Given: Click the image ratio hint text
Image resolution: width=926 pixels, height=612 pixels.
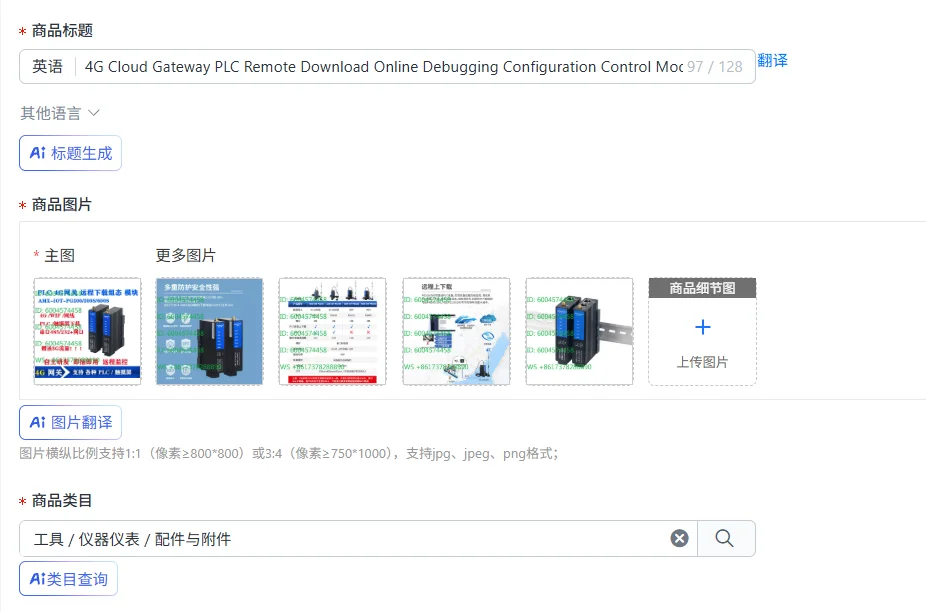Looking at the screenshot, I should pyautogui.click(x=289, y=454).
